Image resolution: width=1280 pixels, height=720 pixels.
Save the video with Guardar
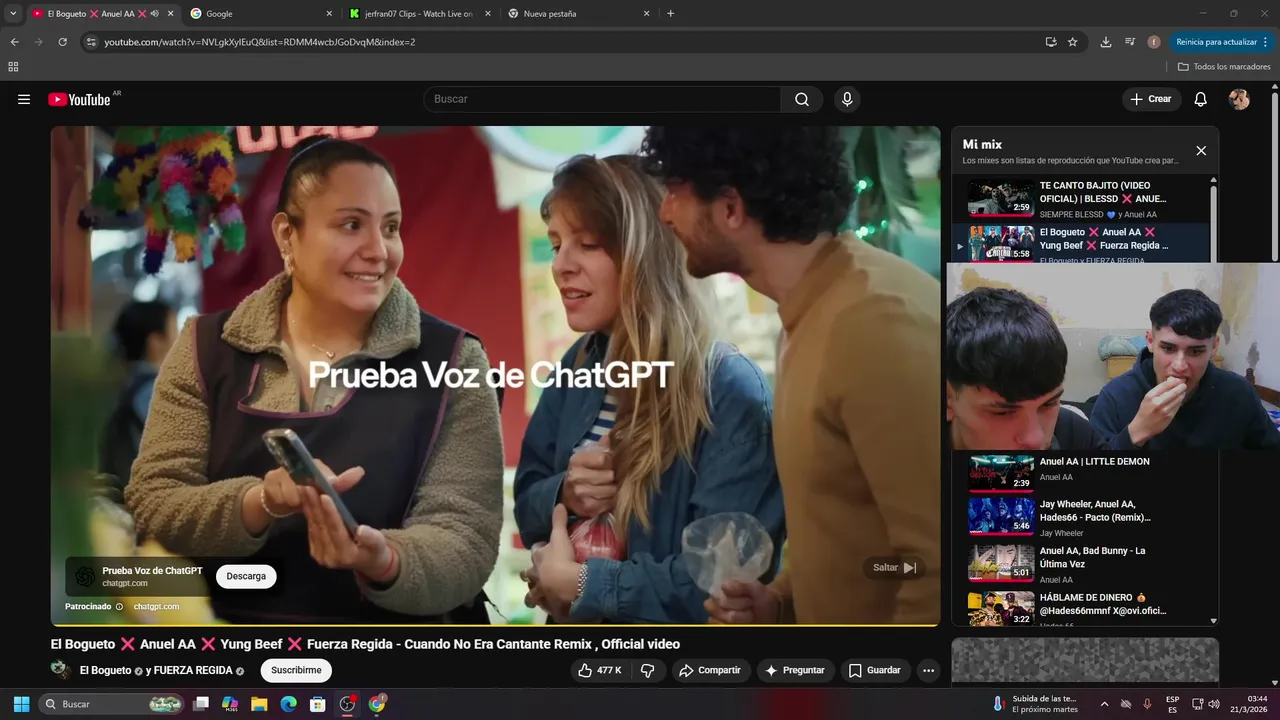(x=875, y=670)
